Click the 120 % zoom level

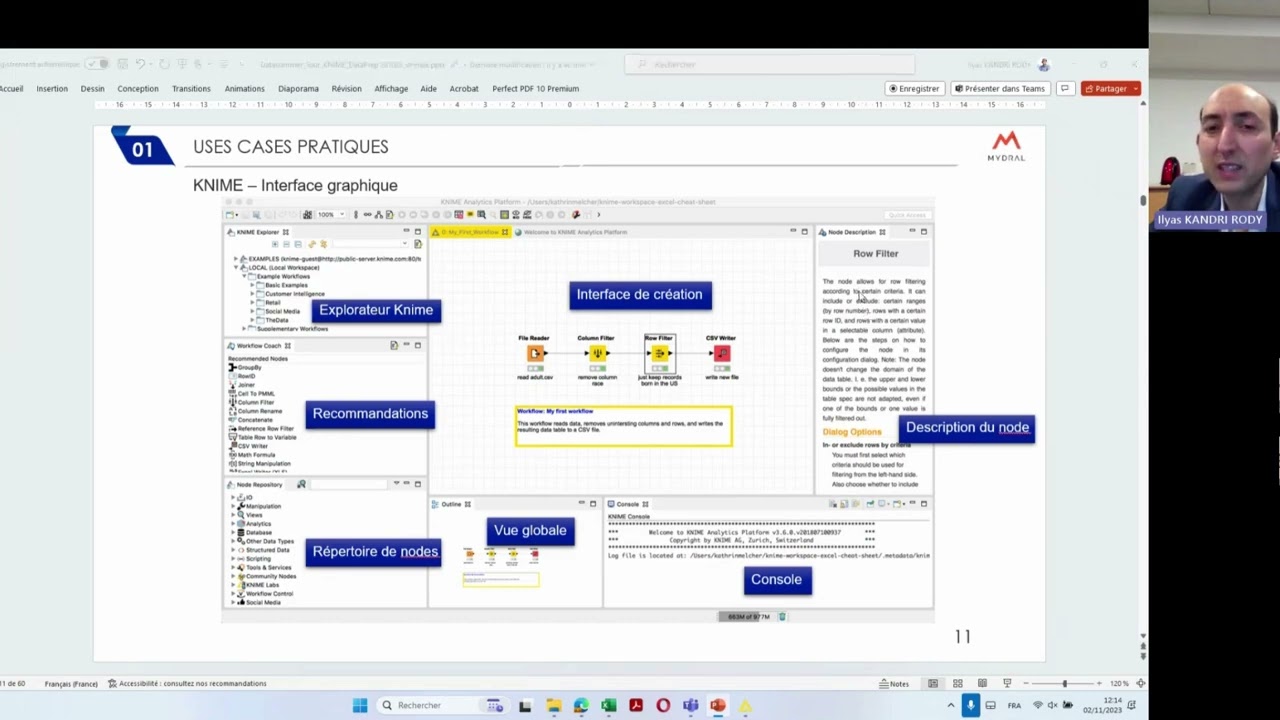coord(1118,684)
